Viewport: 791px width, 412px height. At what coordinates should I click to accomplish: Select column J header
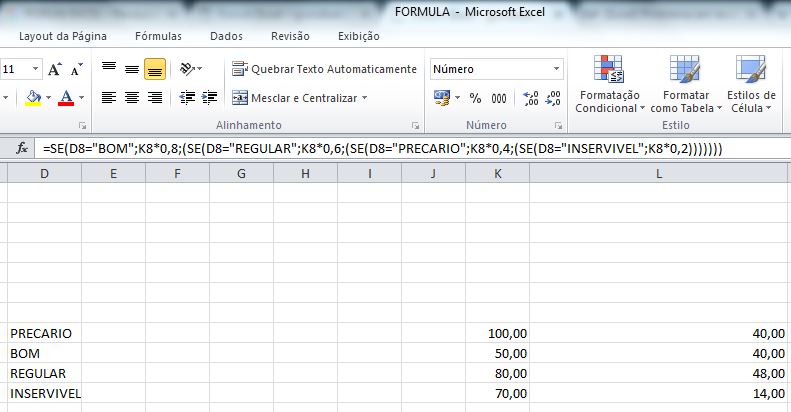tap(434, 174)
